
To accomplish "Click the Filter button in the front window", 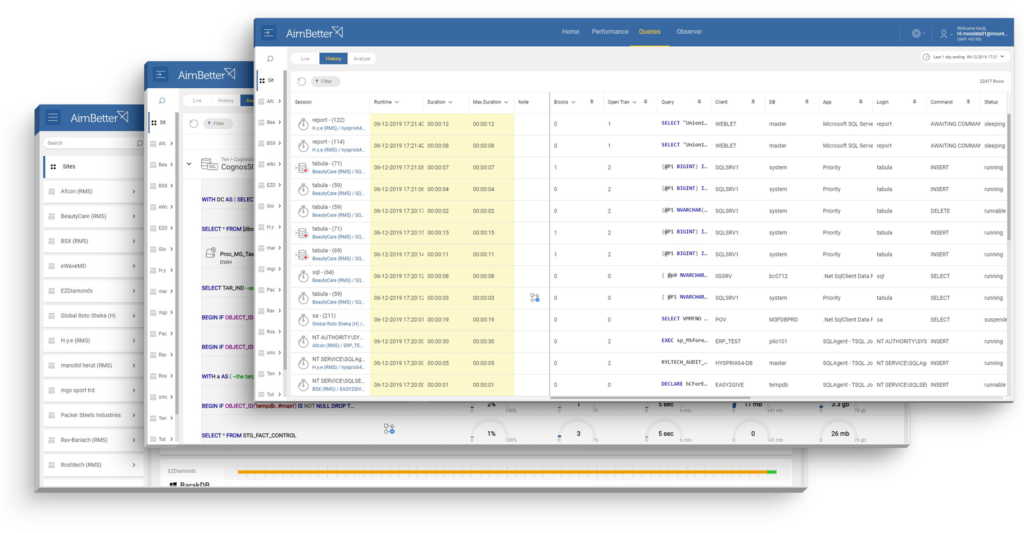I will (325, 82).
